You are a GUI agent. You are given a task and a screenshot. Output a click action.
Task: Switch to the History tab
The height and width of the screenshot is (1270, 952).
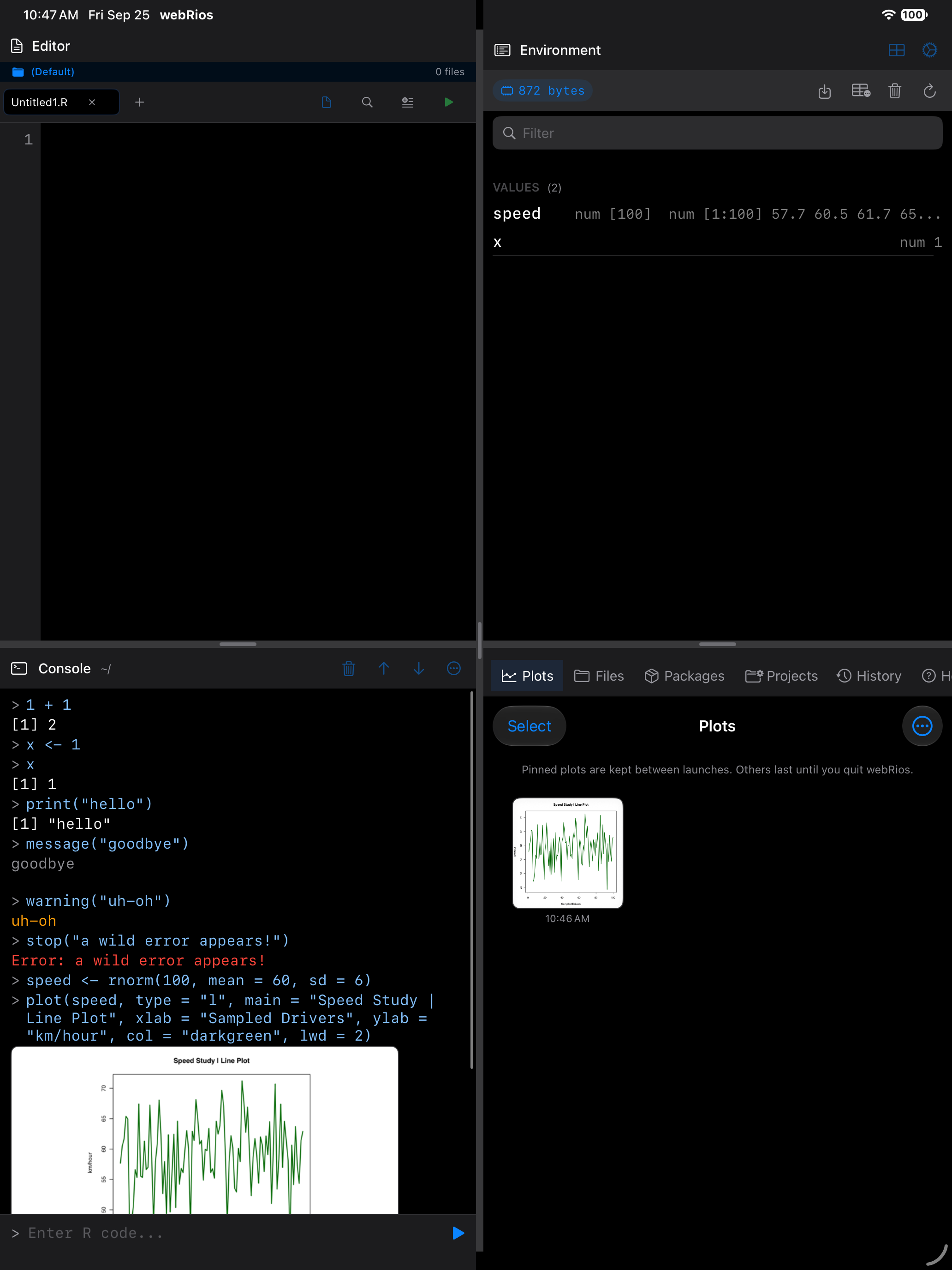[x=869, y=676]
